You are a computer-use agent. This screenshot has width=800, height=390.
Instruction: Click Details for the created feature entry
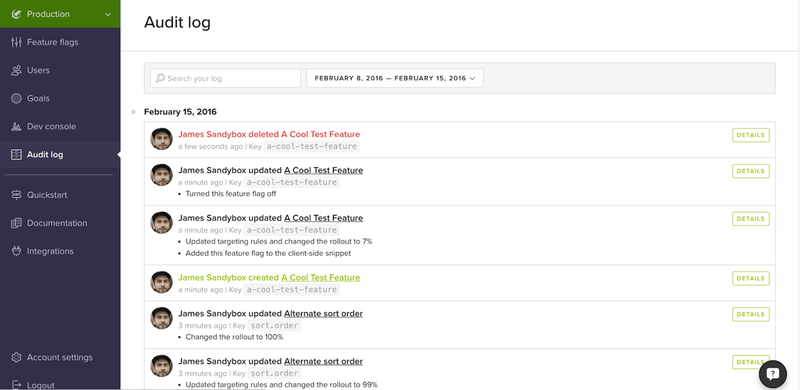[x=751, y=279]
